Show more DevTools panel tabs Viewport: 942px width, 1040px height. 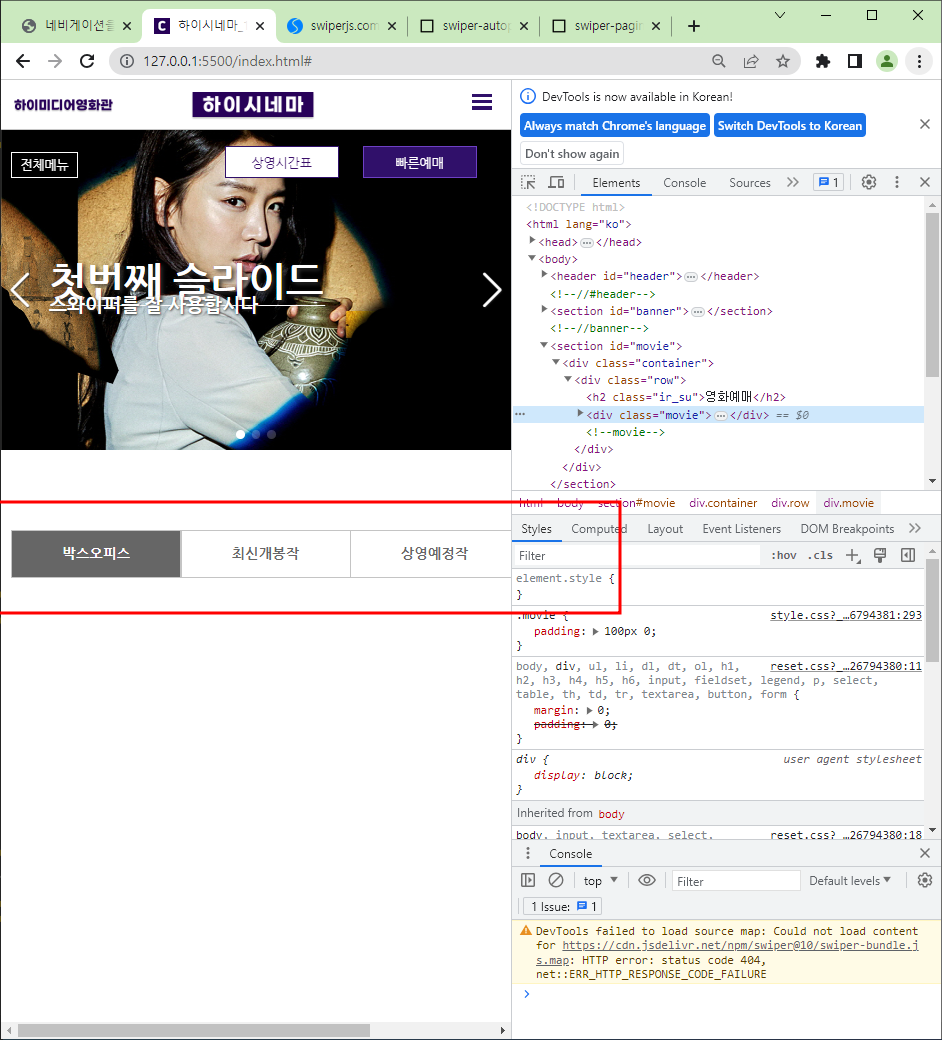coord(793,182)
